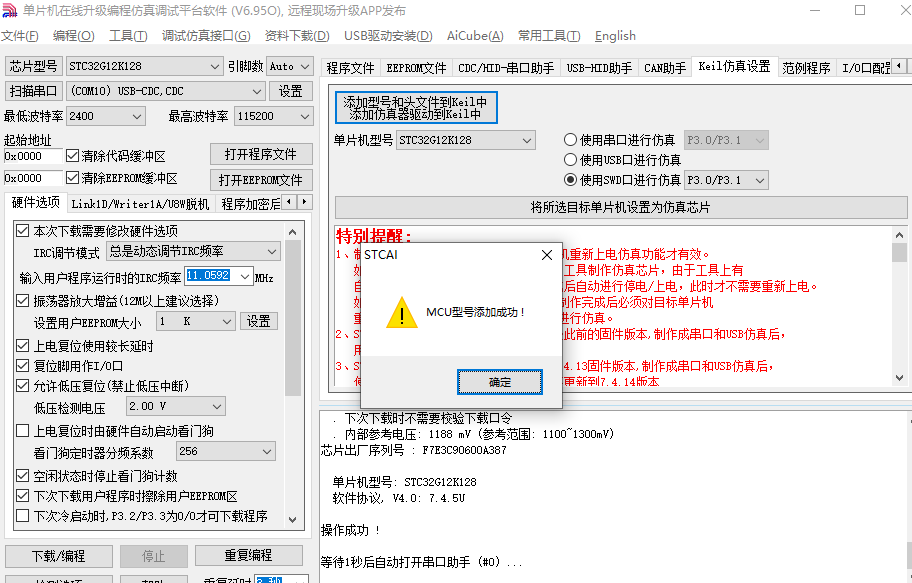
Task: Click 打开程序文件 button
Action: pyautogui.click(x=261, y=154)
